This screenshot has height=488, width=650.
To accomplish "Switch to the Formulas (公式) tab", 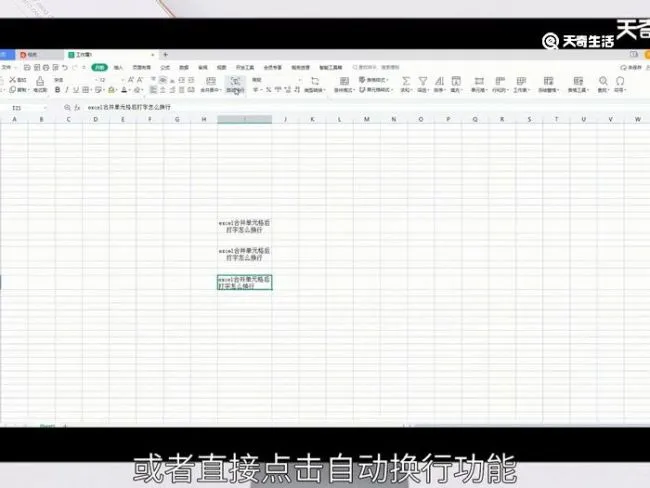I will tap(165, 67).
